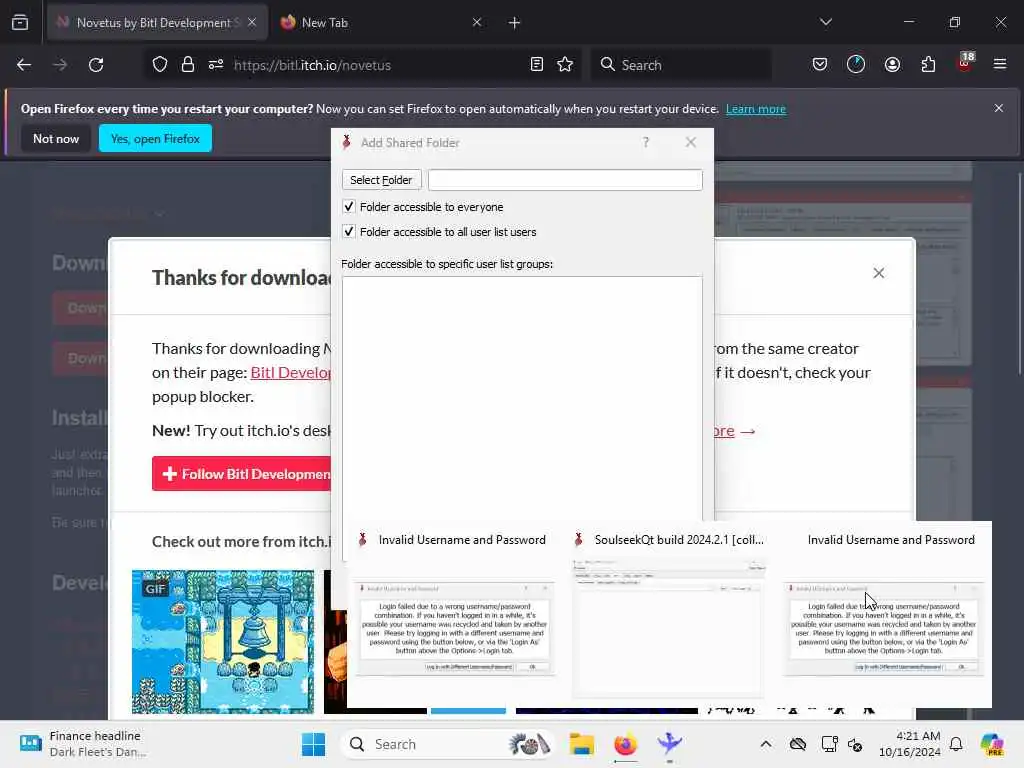Open the circular timer extension icon in toolbar
The height and width of the screenshot is (768, 1024).
pyautogui.click(x=856, y=65)
